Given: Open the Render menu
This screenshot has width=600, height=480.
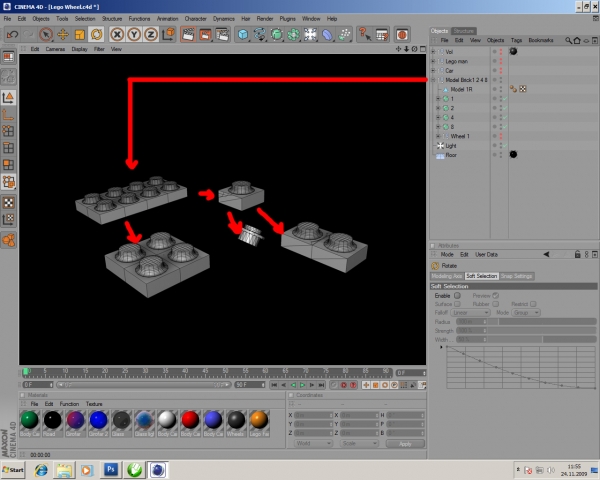Looking at the screenshot, I should 265,19.
